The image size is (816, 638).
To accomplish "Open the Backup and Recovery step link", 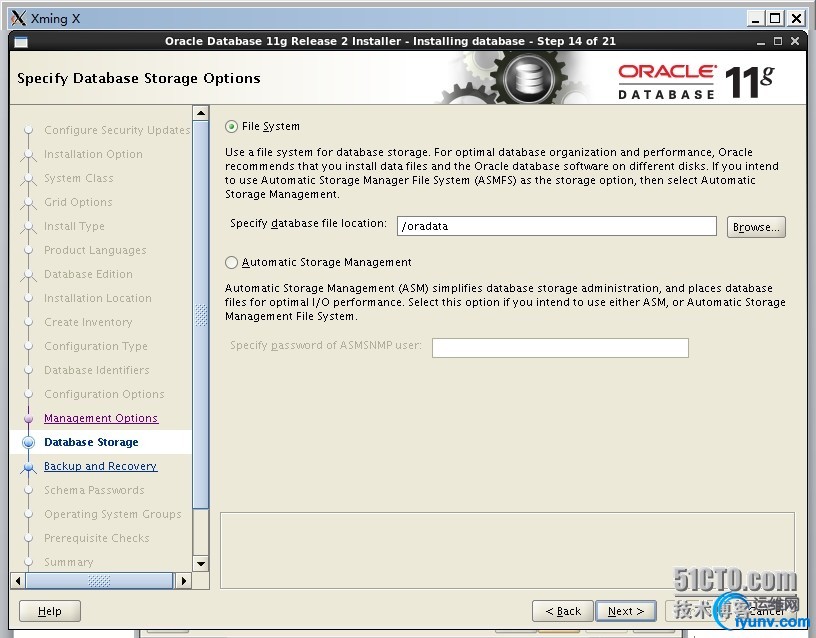I will [x=100, y=466].
